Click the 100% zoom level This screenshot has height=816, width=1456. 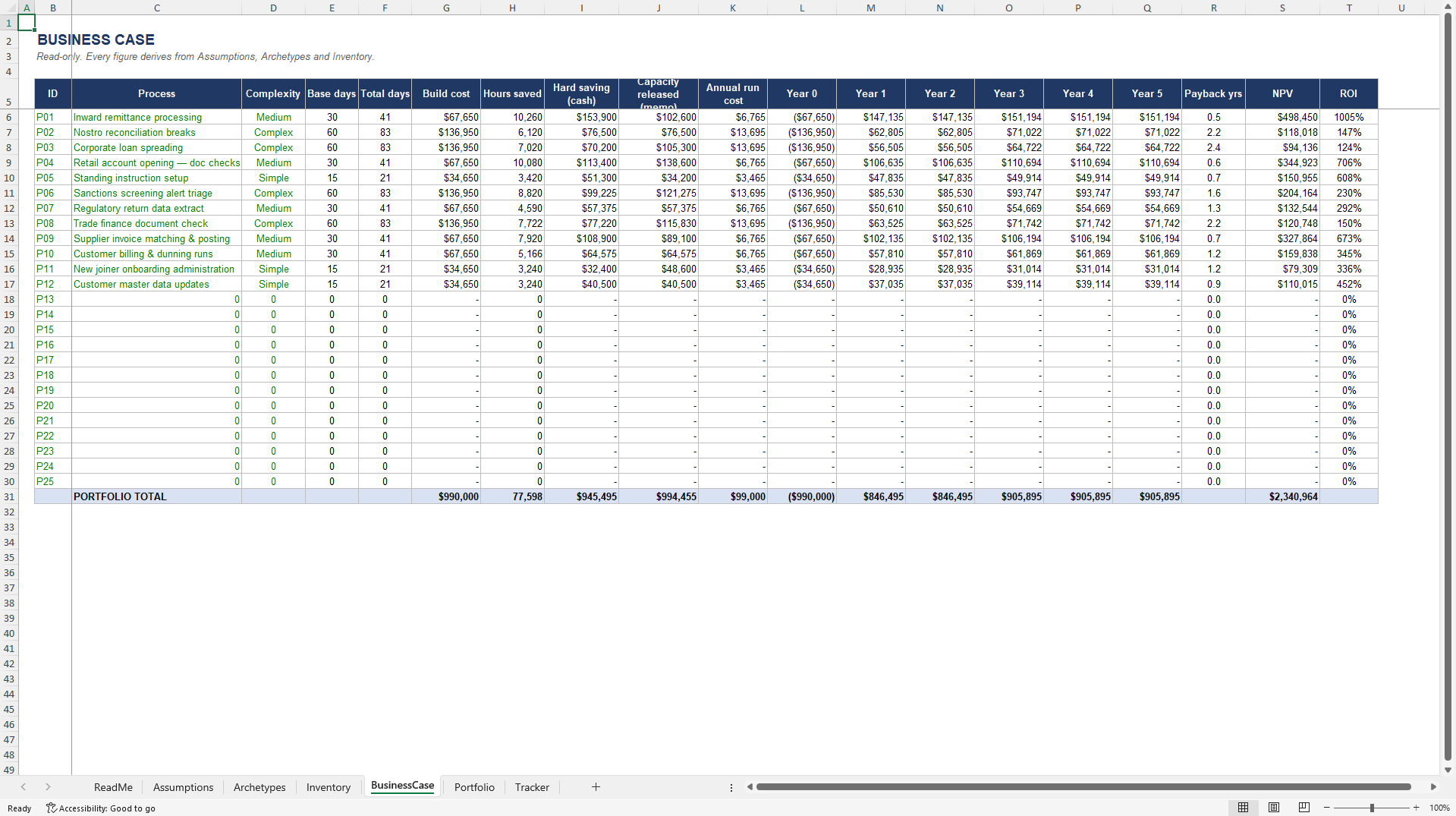1439,808
